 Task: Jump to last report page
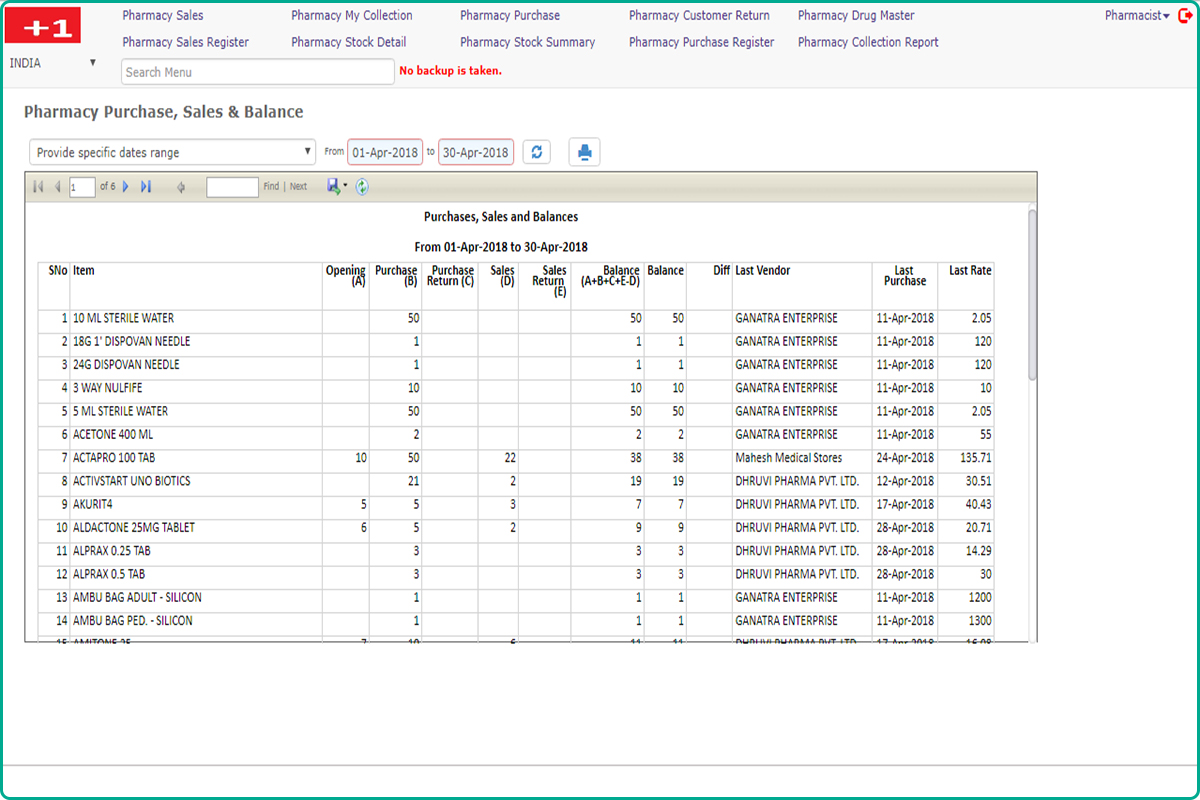146,187
